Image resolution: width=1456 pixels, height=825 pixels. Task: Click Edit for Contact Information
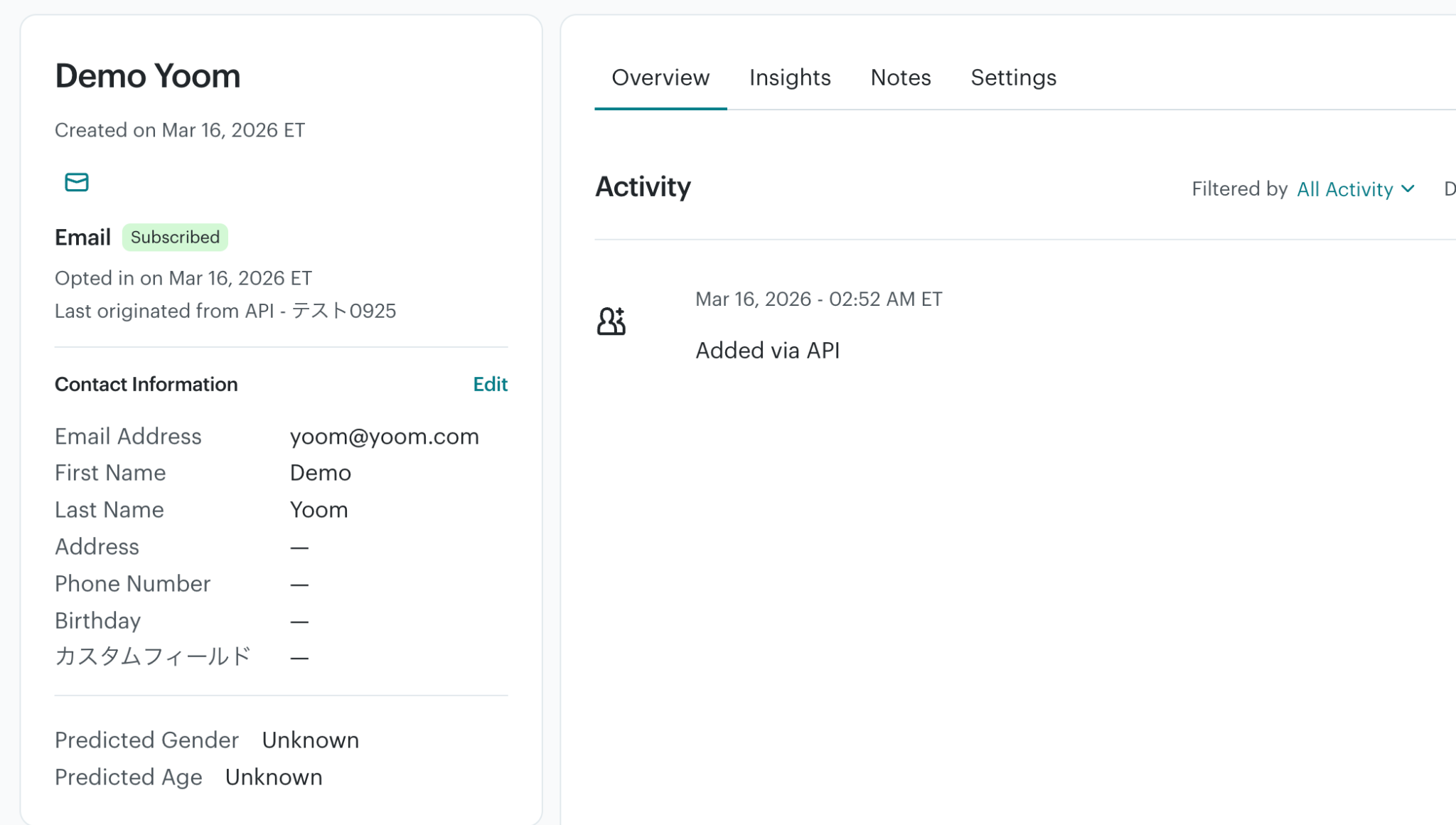pos(490,385)
